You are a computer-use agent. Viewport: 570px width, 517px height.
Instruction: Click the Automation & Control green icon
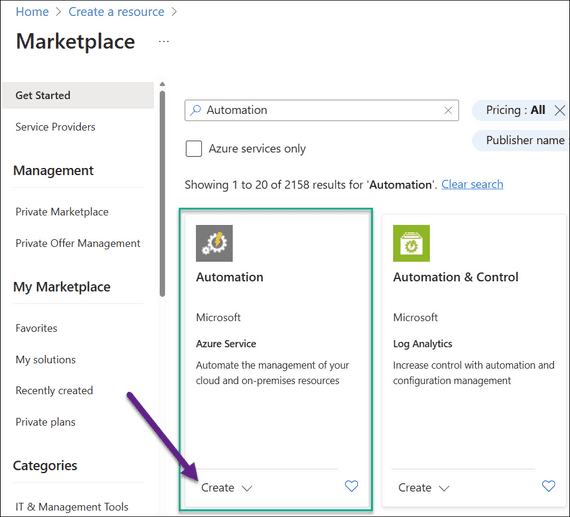tap(411, 243)
